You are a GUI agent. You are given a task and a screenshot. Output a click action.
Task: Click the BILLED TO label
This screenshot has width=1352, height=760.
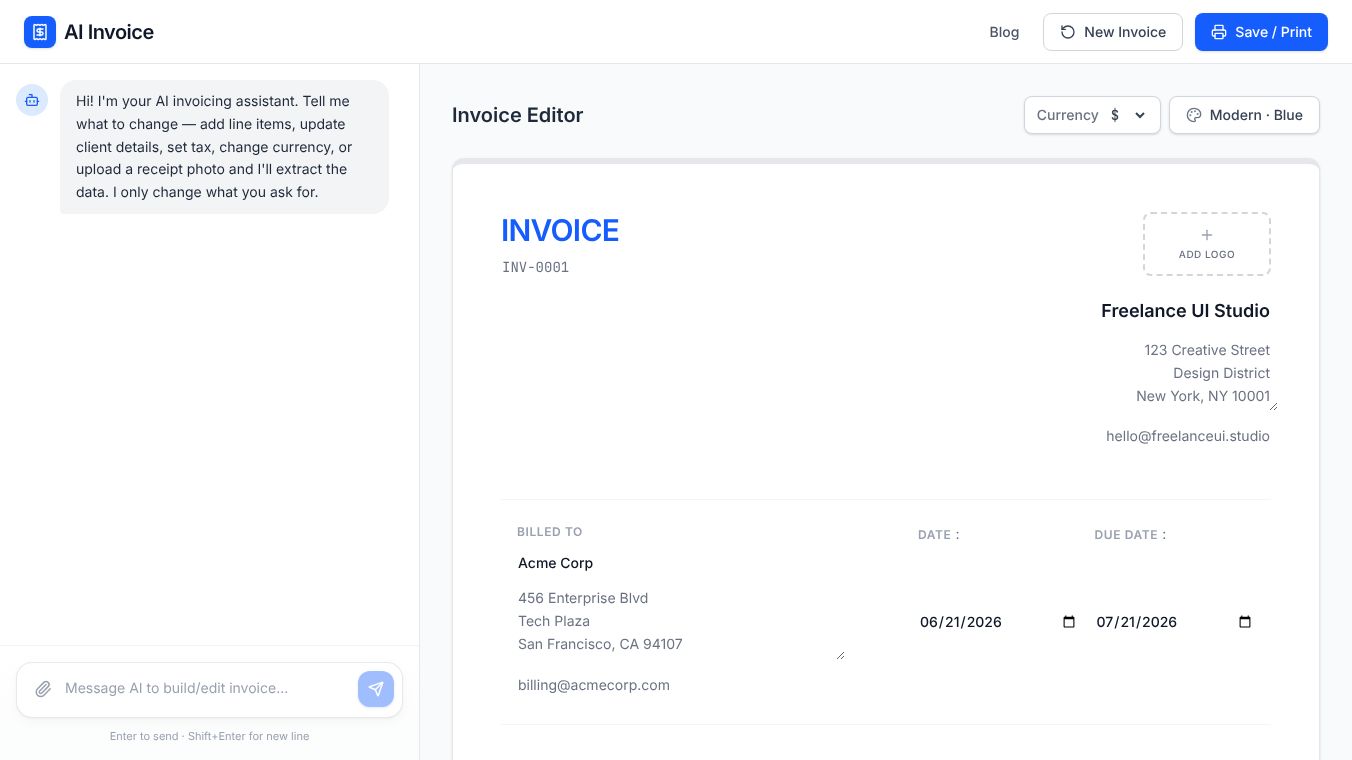point(550,532)
